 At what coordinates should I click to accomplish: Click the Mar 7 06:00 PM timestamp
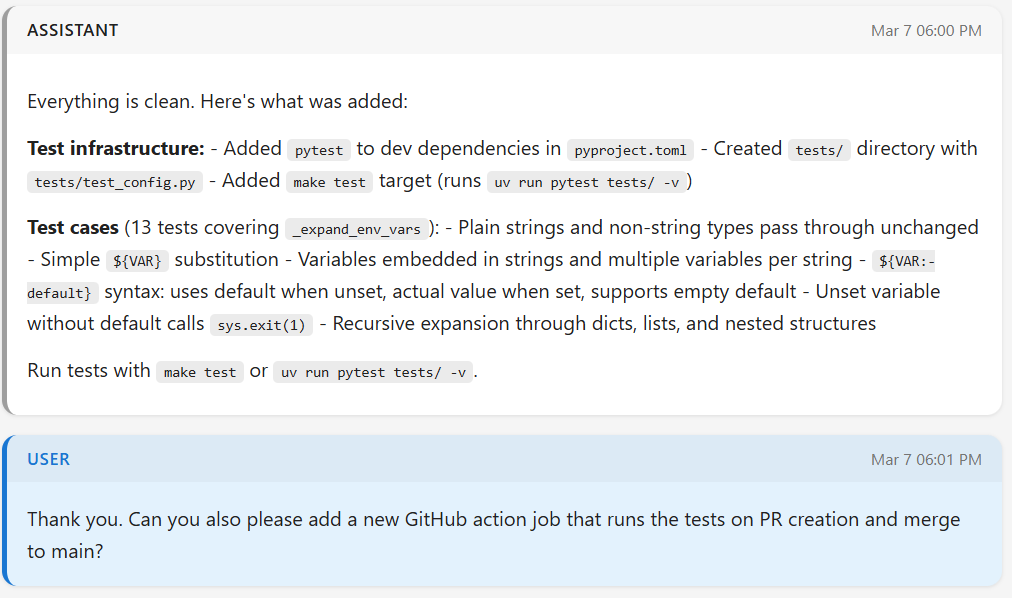click(926, 31)
